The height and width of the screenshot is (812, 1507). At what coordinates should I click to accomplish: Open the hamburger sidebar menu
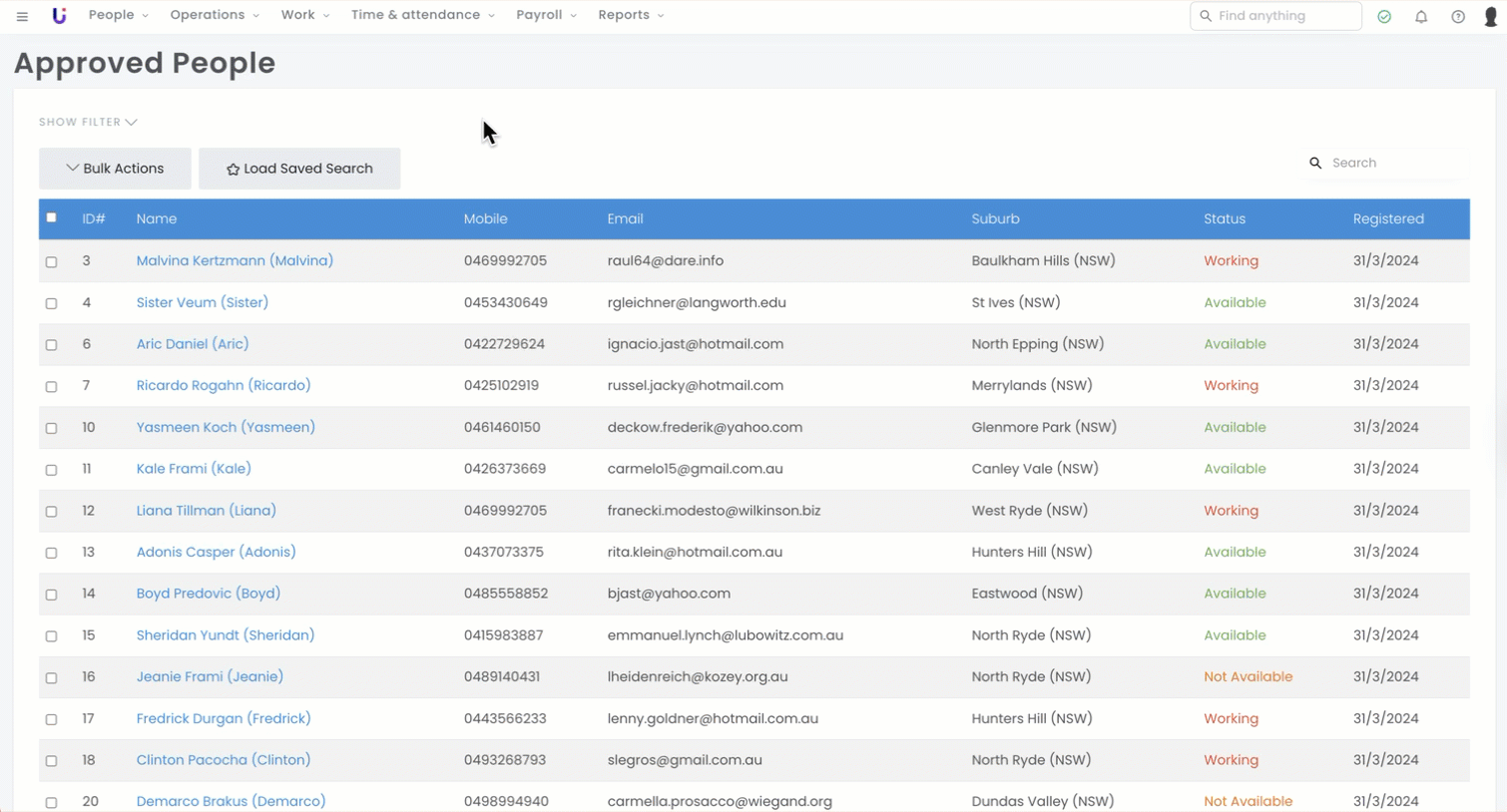22,16
